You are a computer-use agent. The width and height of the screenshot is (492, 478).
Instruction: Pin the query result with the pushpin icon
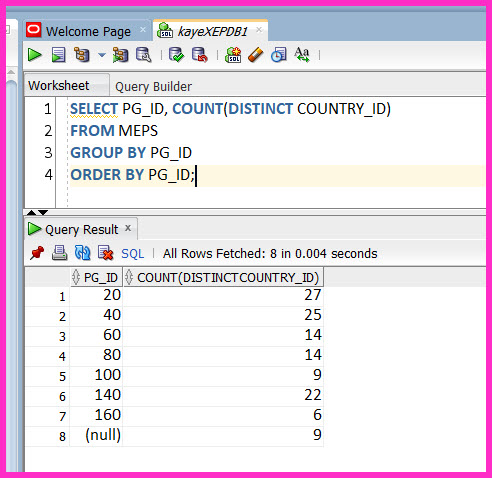[37, 253]
